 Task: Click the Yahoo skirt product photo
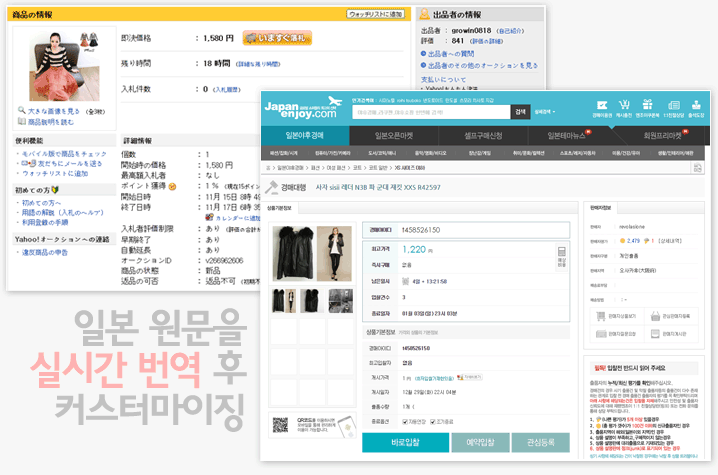coord(64,66)
